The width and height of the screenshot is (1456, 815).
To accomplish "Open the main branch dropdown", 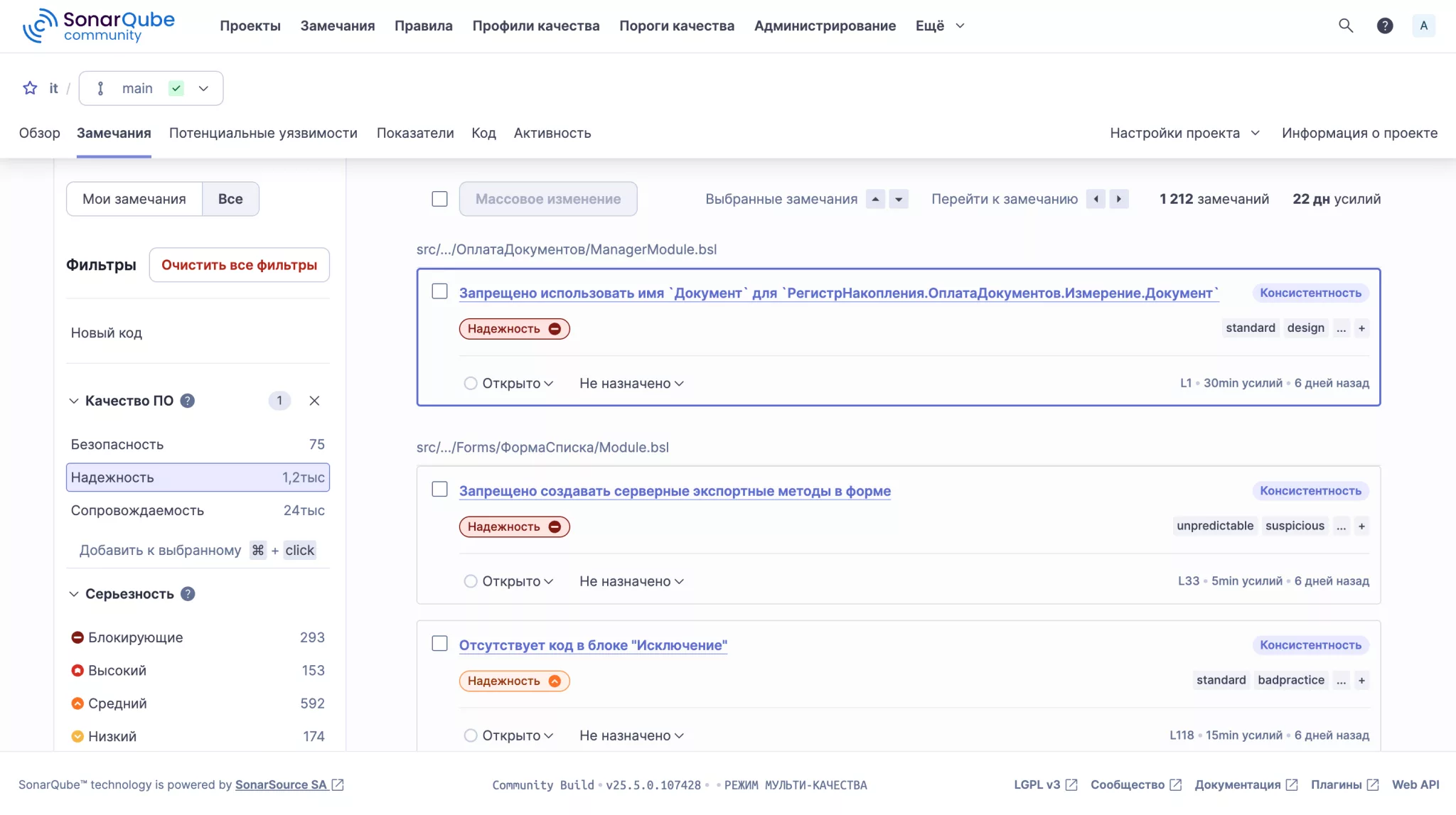I will coord(151,88).
